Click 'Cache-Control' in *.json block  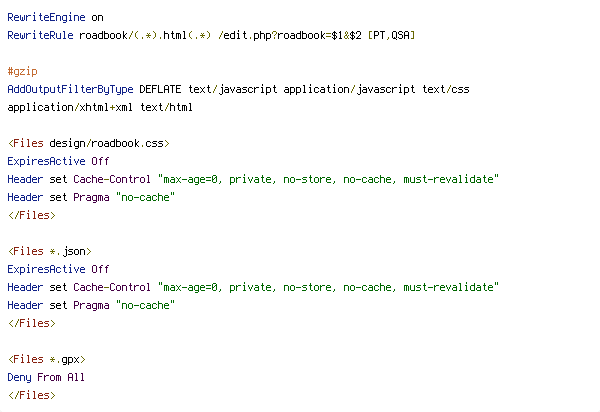coord(112,287)
